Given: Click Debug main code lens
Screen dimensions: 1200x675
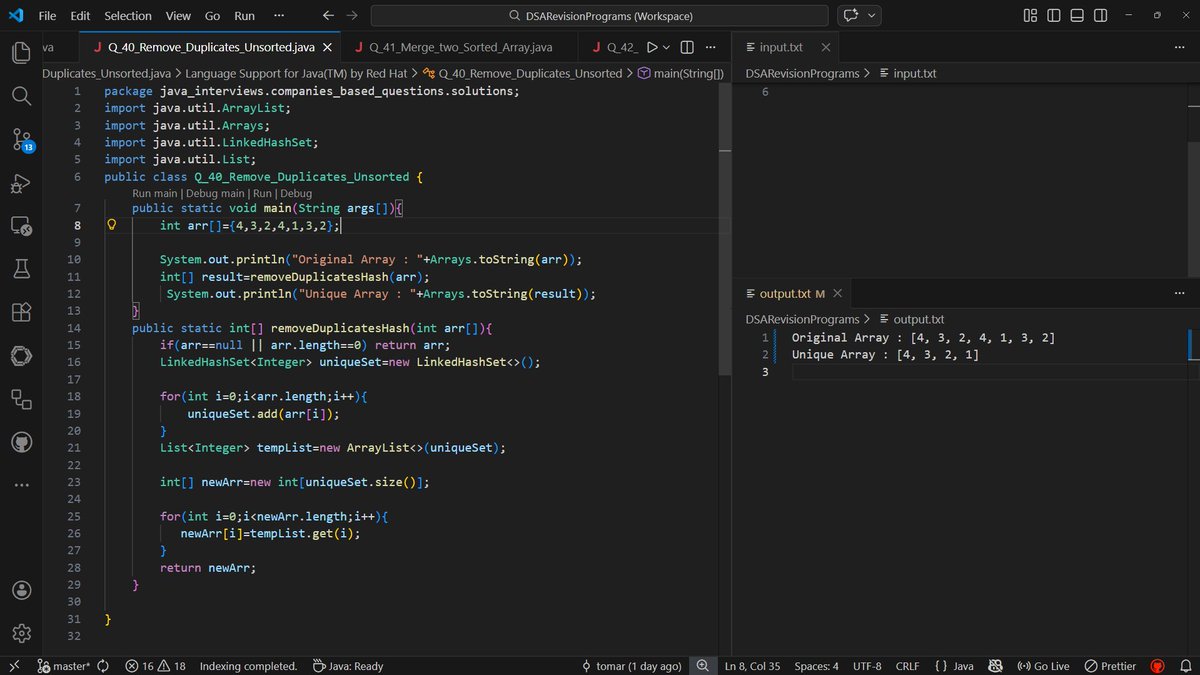Looking at the screenshot, I should coord(214,193).
